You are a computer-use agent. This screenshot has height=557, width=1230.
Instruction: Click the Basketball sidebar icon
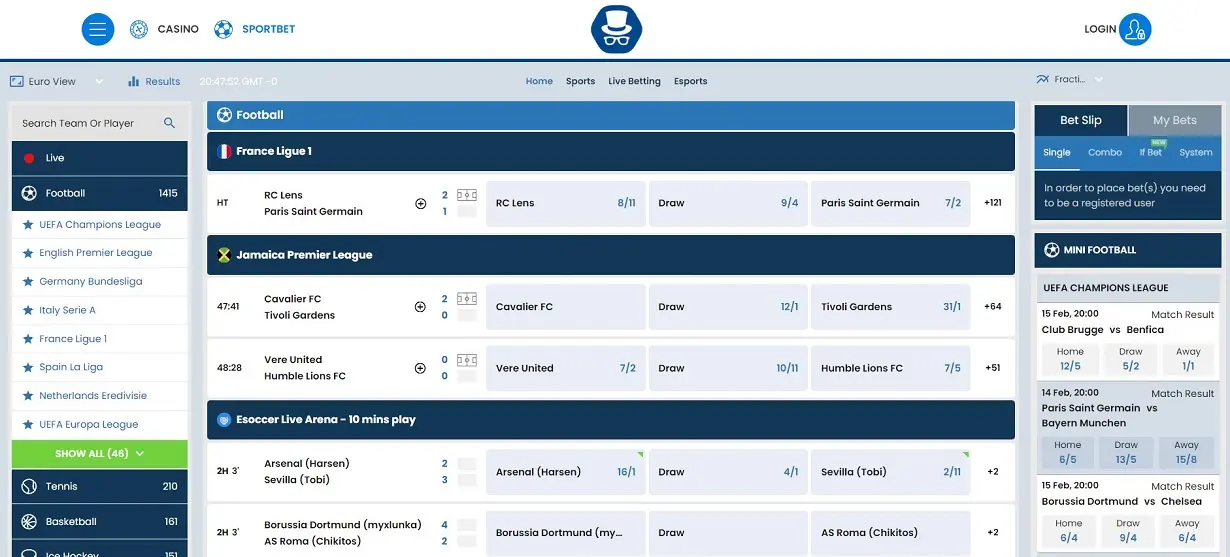(x=29, y=521)
